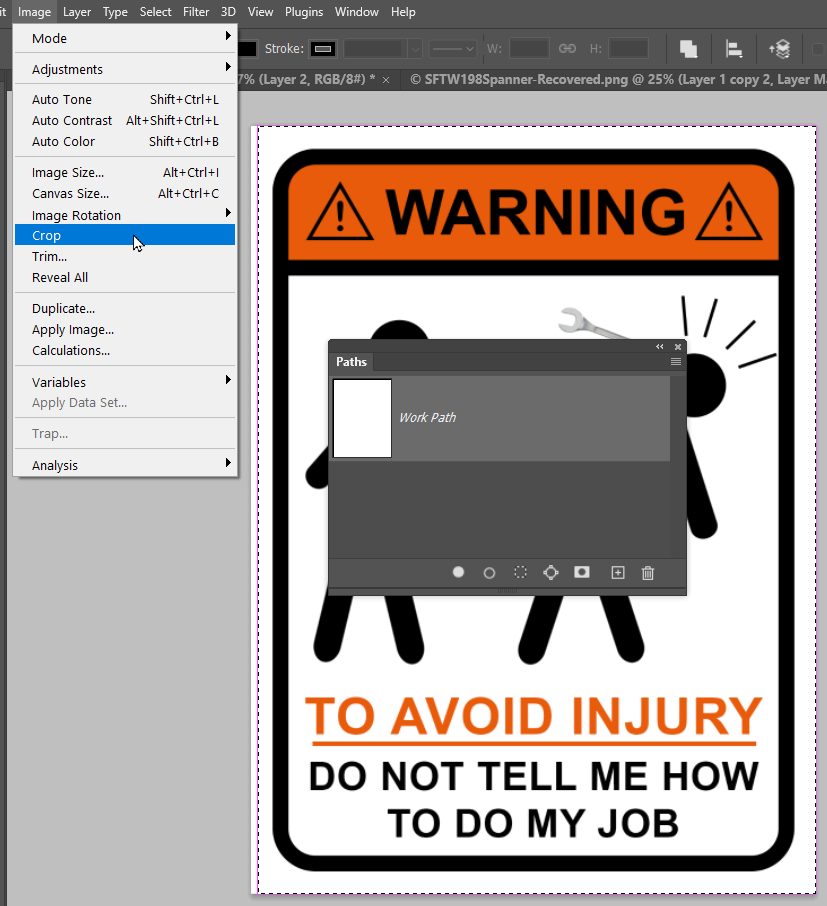Make work path from selection
827x906 pixels.
tap(550, 571)
